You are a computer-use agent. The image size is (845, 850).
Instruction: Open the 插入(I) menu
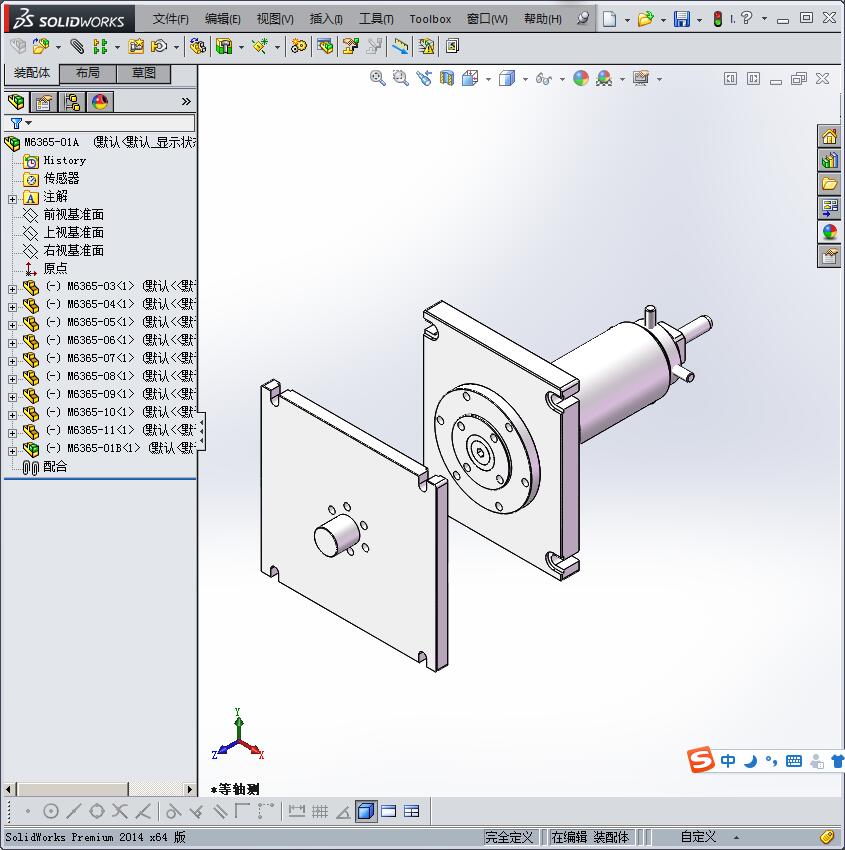click(326, 19)
